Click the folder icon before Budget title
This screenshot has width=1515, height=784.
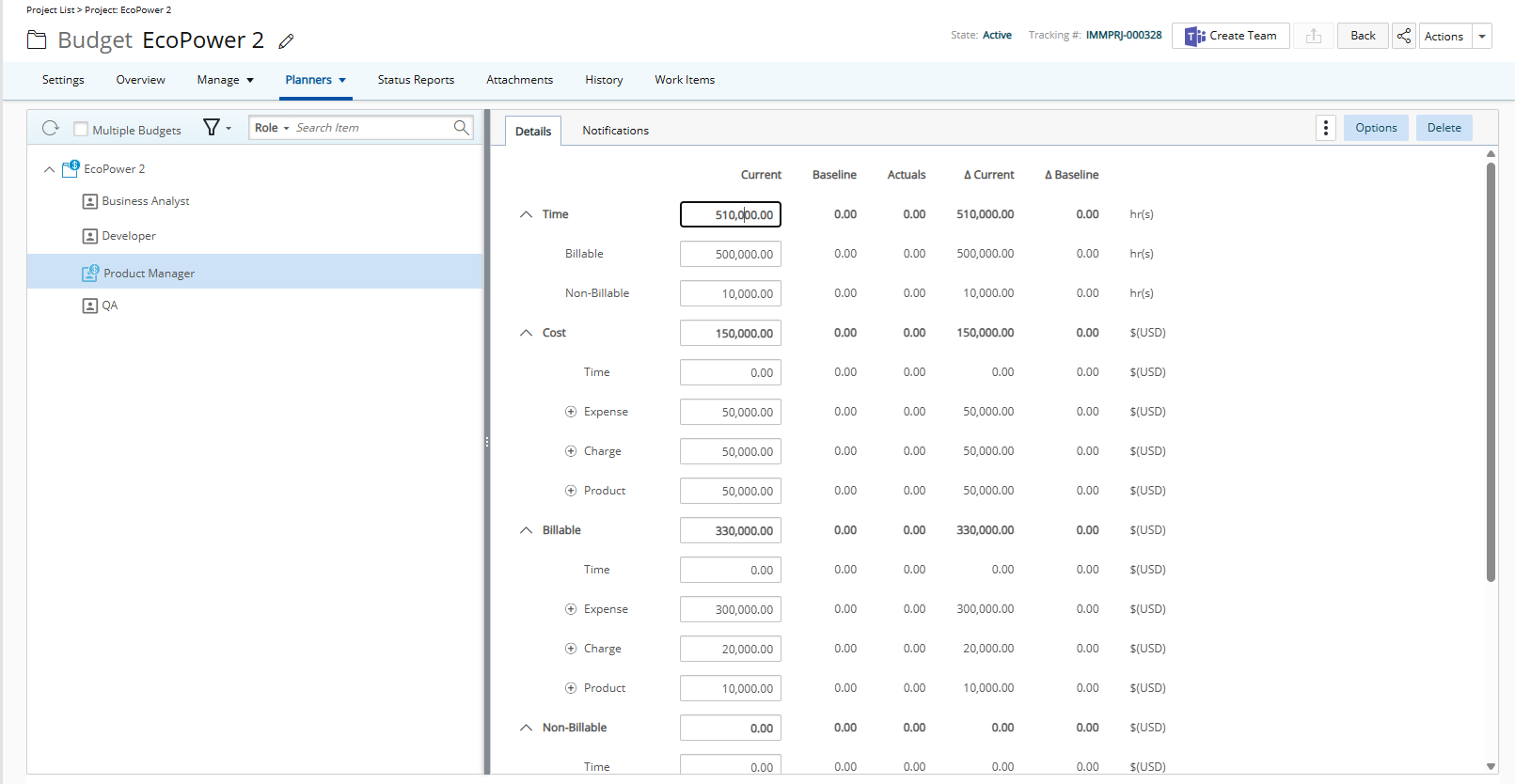tap(37, 39)
